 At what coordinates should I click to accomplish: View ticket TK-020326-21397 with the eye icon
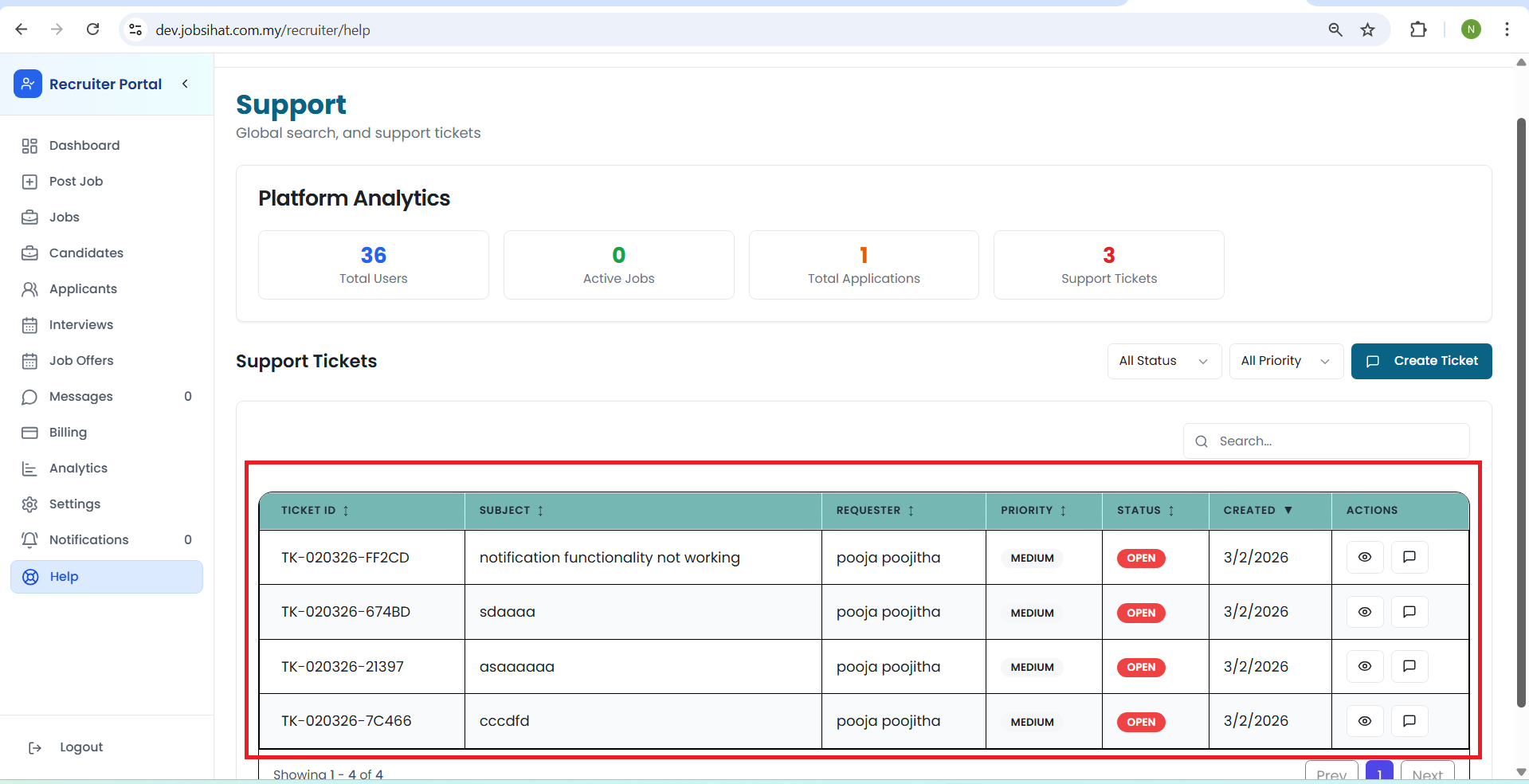1364,666
